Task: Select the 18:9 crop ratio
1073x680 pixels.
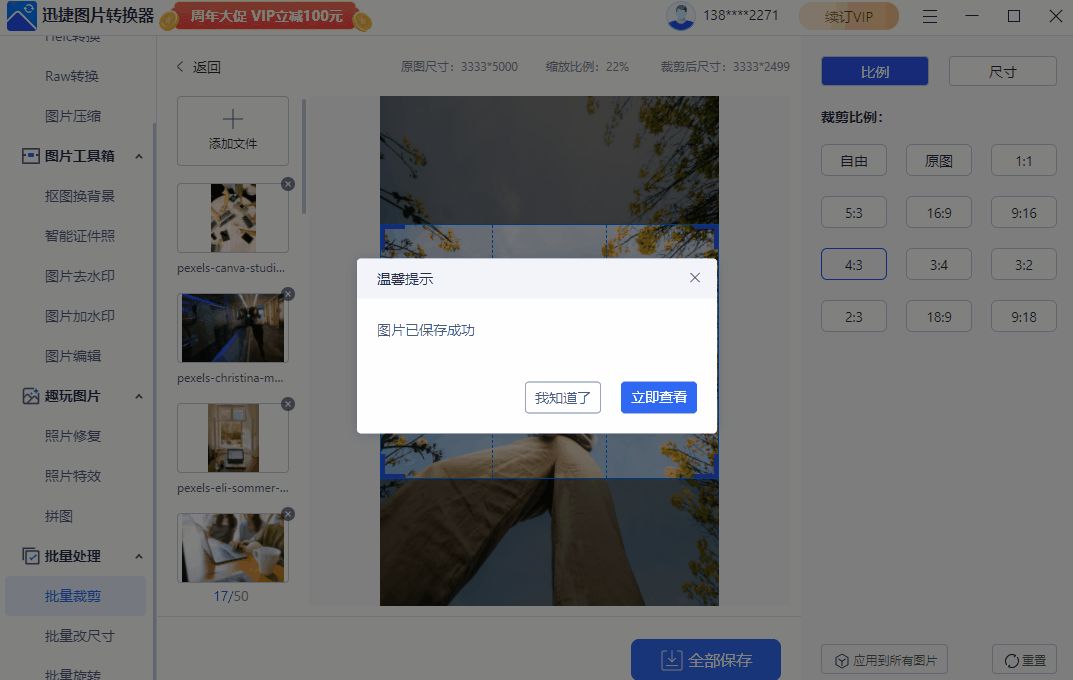Action: (x=939, y=317)
